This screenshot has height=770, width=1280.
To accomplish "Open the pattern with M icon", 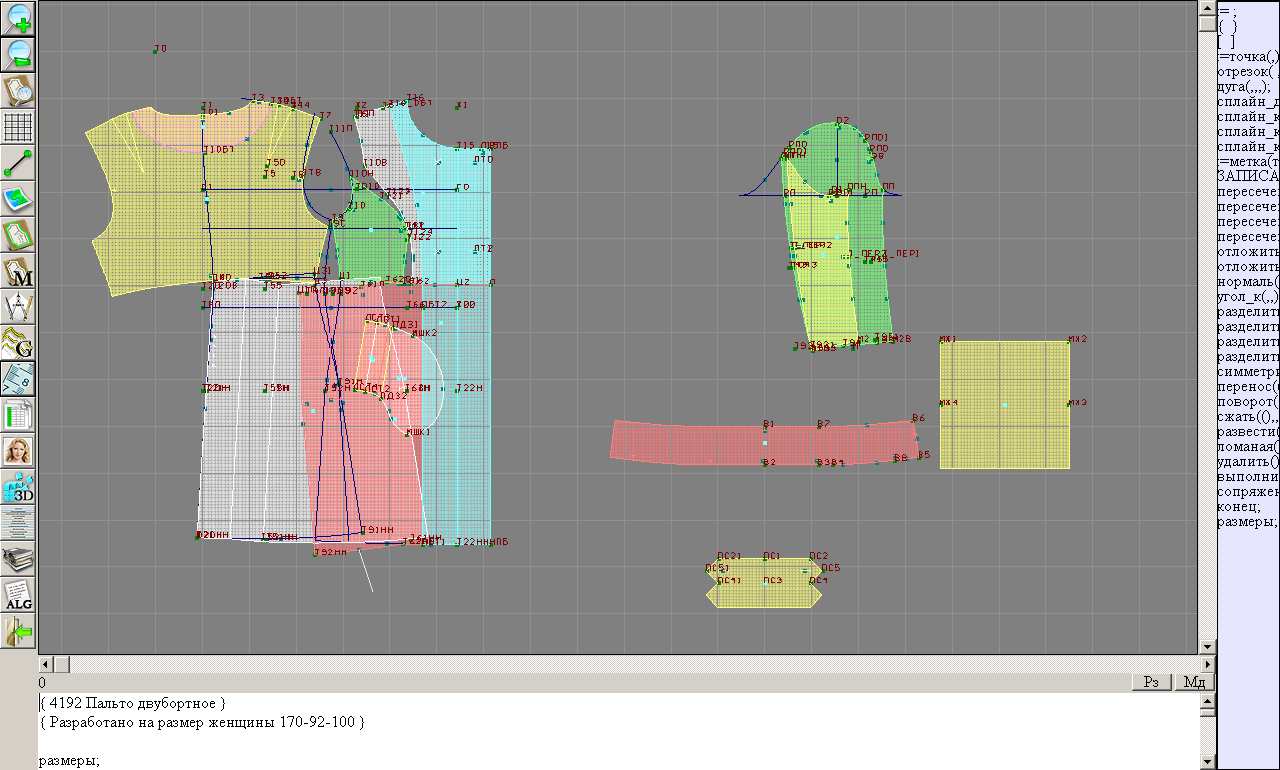I will click(19, 271).
